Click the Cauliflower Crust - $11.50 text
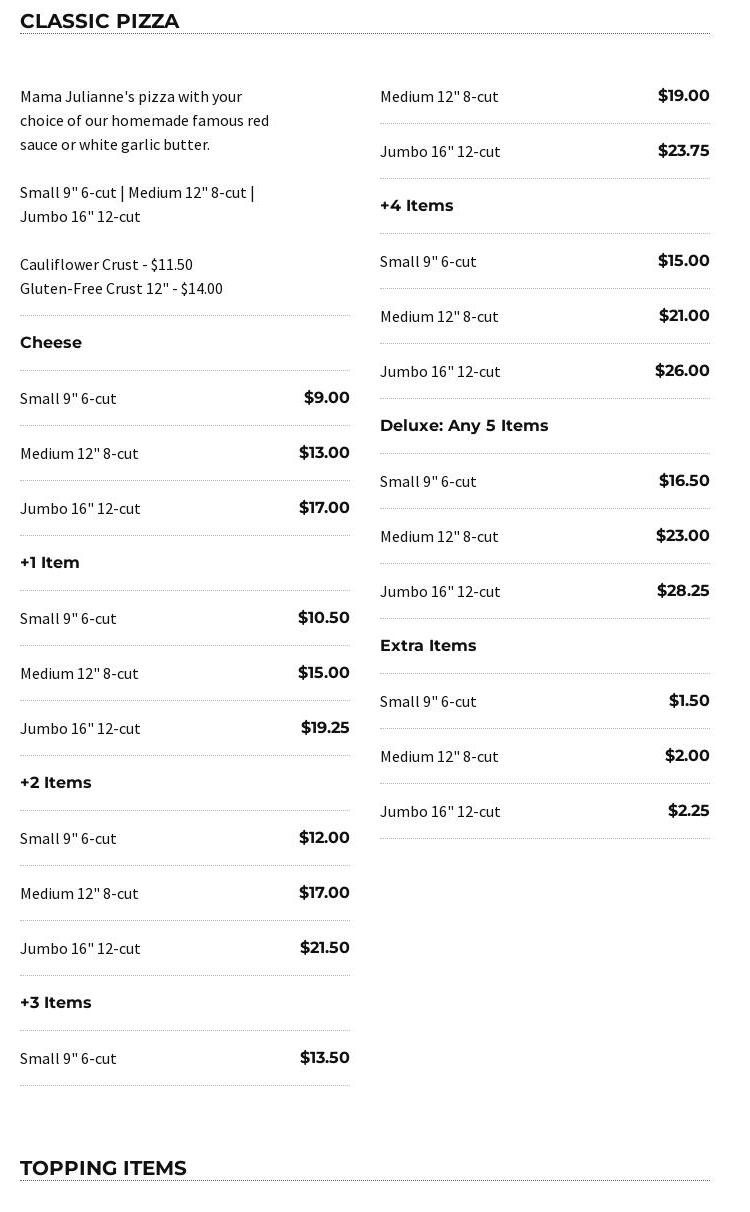The image size is (750, 1212). pyautogui.click(x=106, y=264)
